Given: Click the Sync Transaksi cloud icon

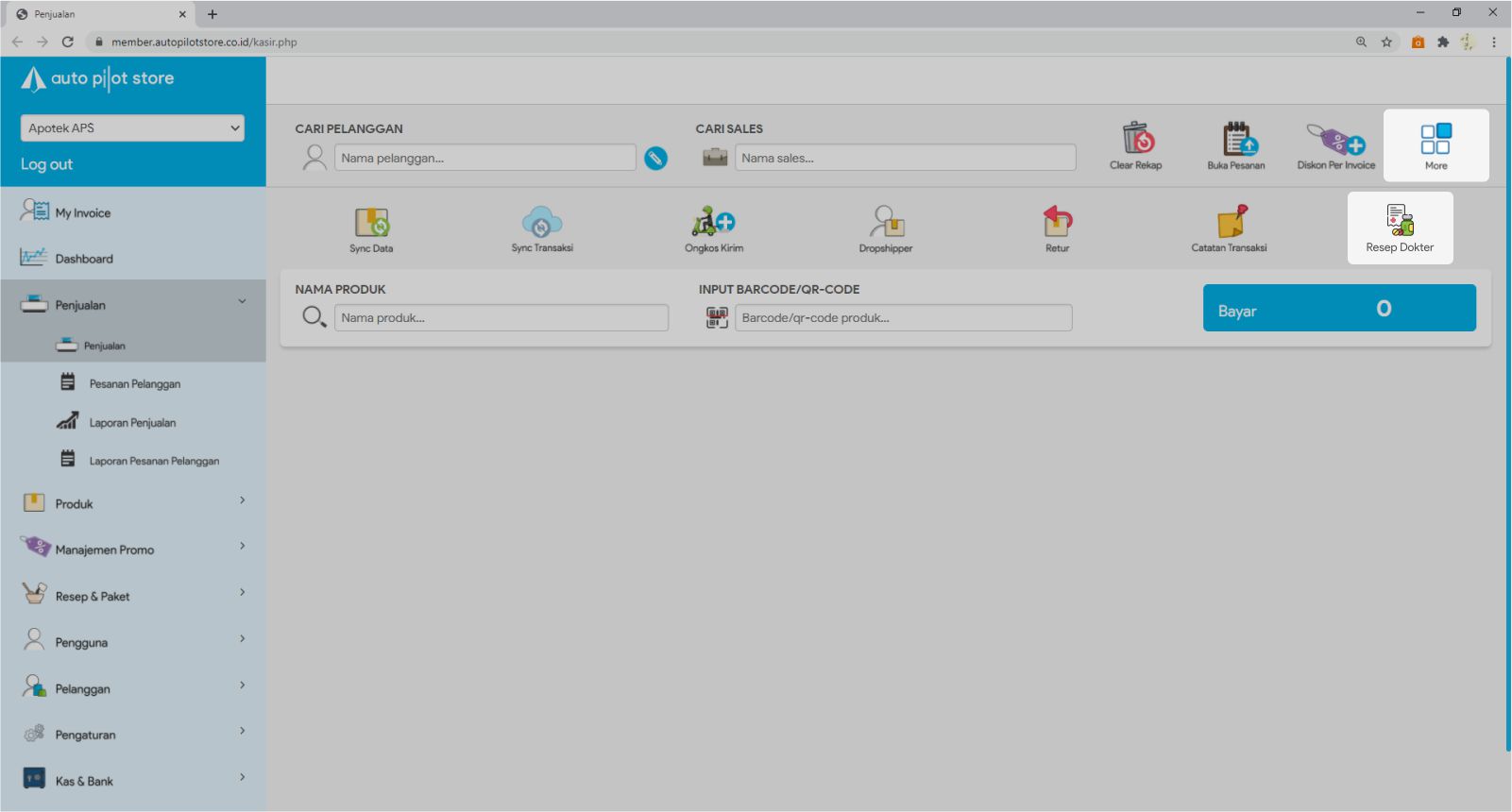Looking at the screenshot, I should point(542,223).
